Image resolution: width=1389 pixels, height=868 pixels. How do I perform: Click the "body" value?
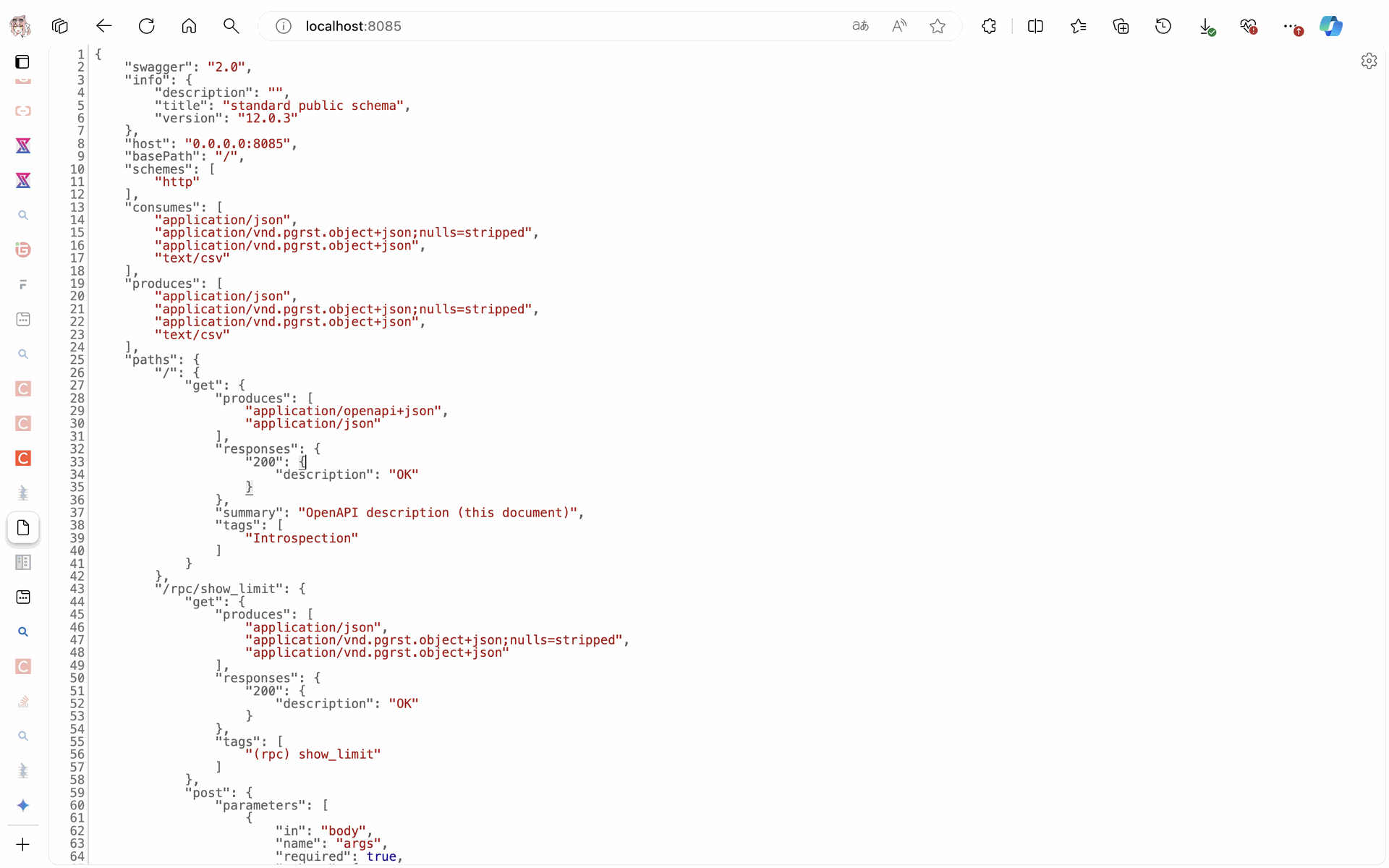point(344,831)
